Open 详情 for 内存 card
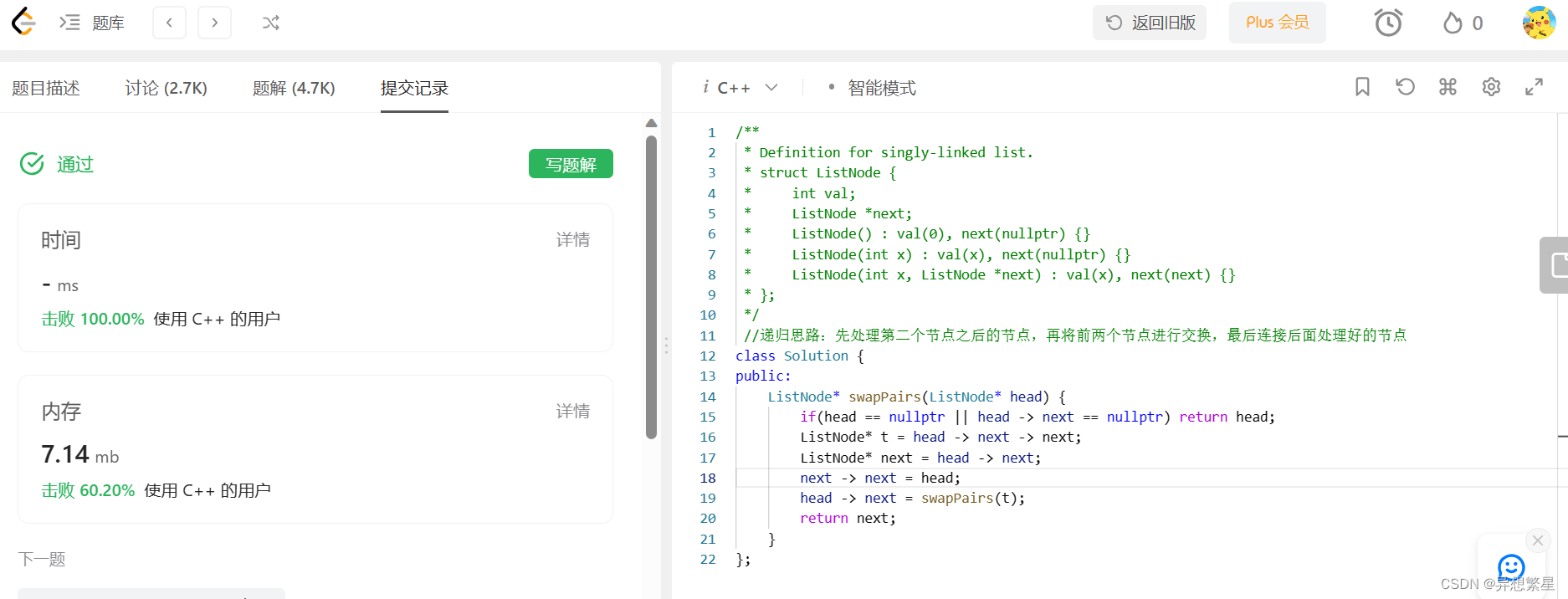Viewport: 1568px width, 599px height. click(573, 412)
